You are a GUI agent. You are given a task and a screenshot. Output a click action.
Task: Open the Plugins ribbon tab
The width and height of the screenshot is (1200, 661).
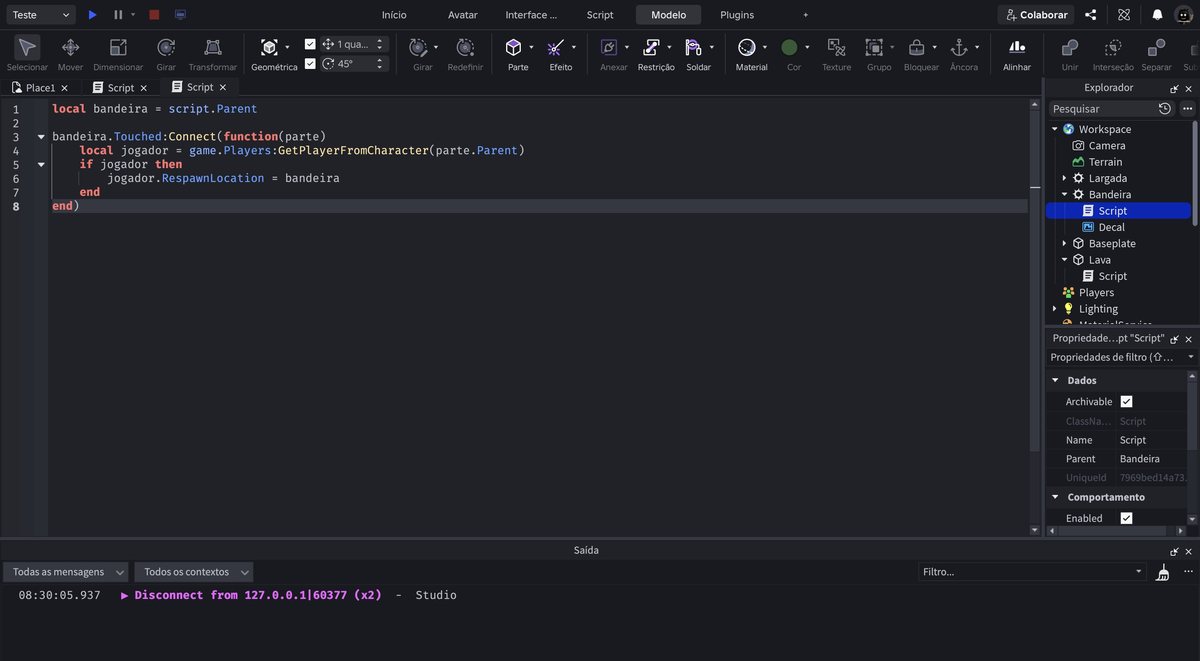coord(737,15)
